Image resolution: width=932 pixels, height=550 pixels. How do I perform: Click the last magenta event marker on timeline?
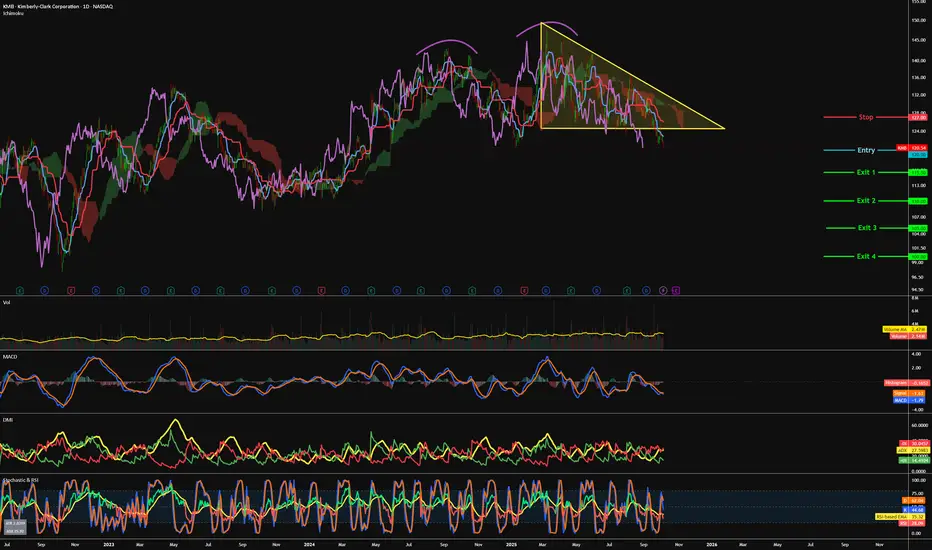click(676, 289)
